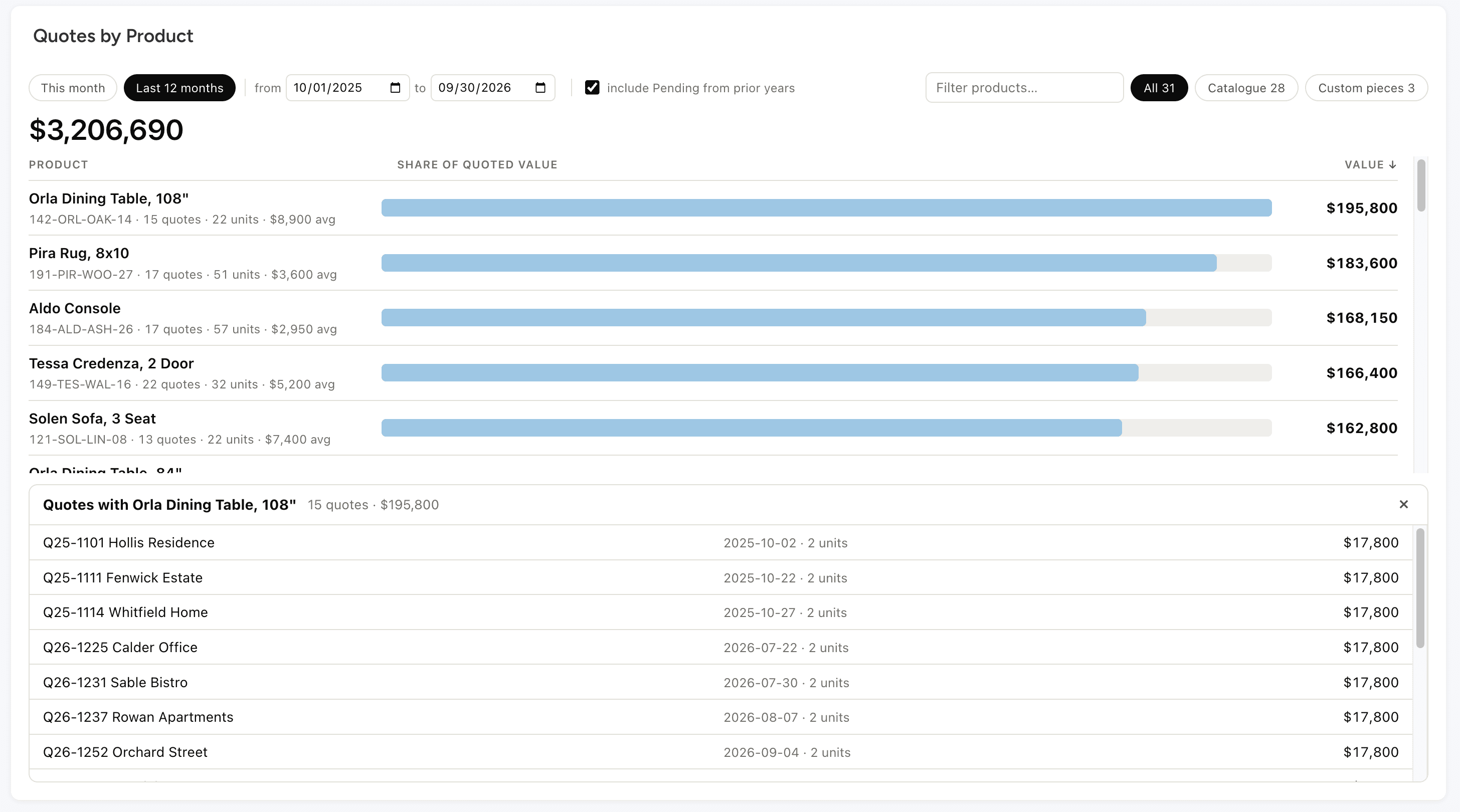Open quote Q25-1114 Whitfield Home
This screenshot has height=812, width=1460.
coord(720,612)
